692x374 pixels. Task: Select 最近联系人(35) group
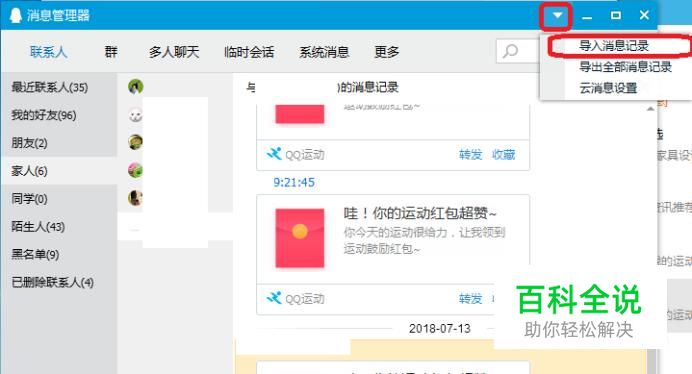coord(59,87)
